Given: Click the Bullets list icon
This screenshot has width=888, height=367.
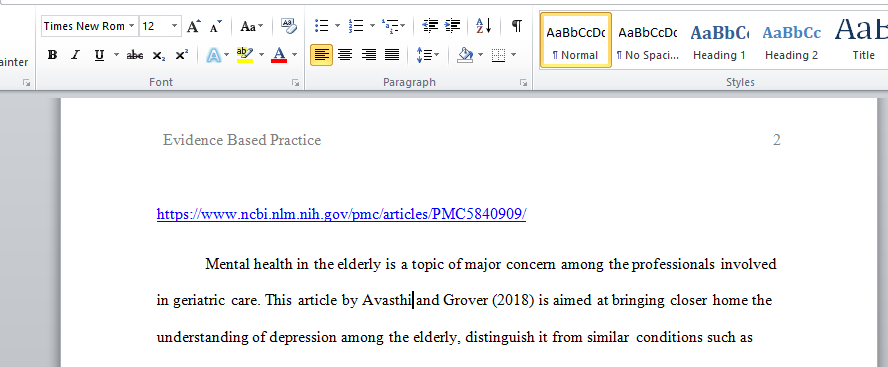Looking at the screenshot, I should point(322,26).
